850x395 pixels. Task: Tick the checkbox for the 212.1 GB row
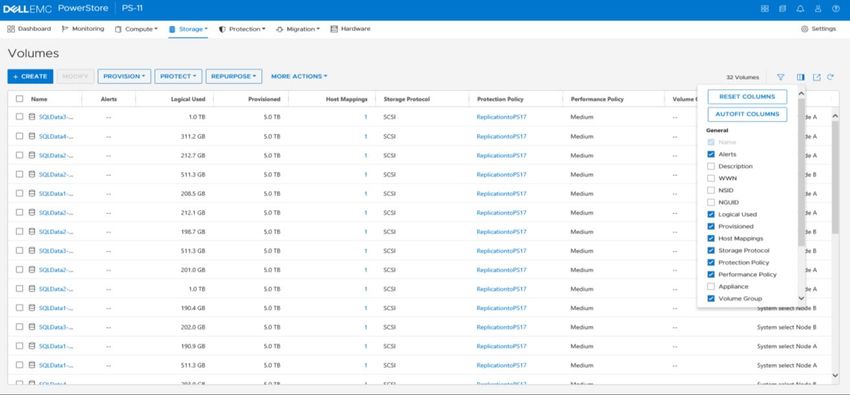click(20, 212)
